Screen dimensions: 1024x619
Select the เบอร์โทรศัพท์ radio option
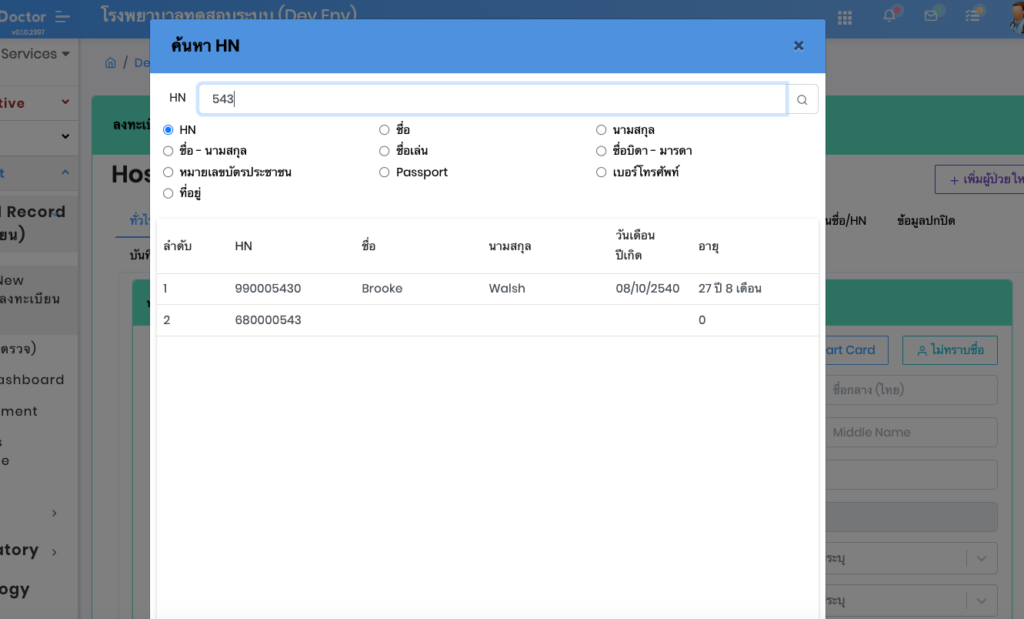coord(601,172)
